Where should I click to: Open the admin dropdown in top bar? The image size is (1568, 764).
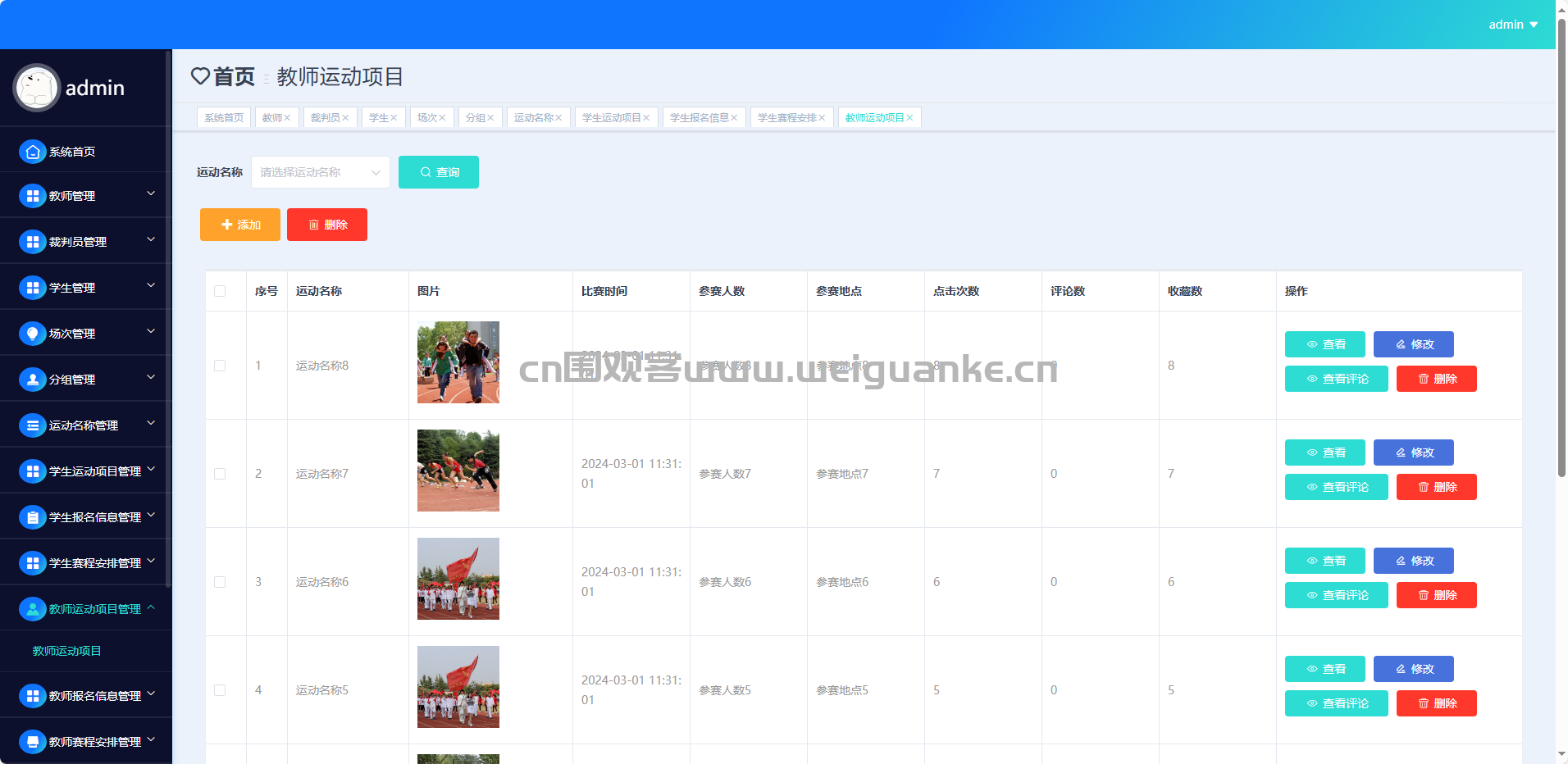[1513, 25]
